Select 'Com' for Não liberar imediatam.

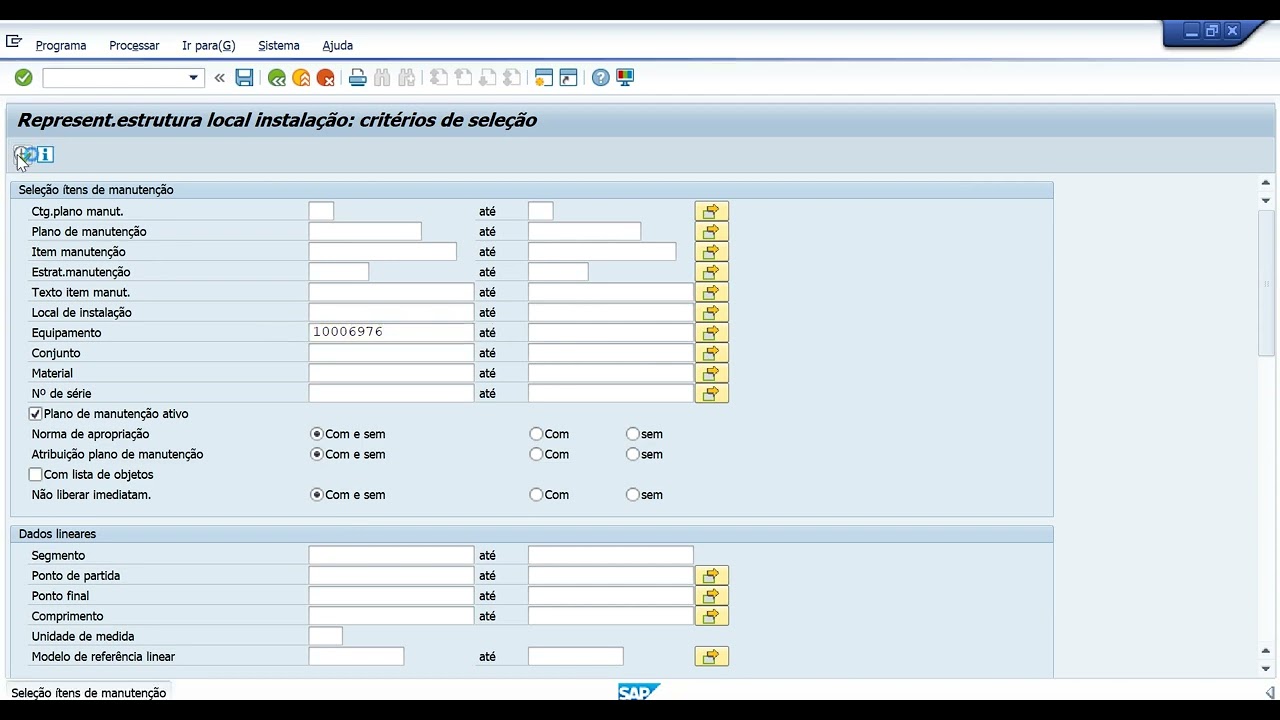coord(536,495)
